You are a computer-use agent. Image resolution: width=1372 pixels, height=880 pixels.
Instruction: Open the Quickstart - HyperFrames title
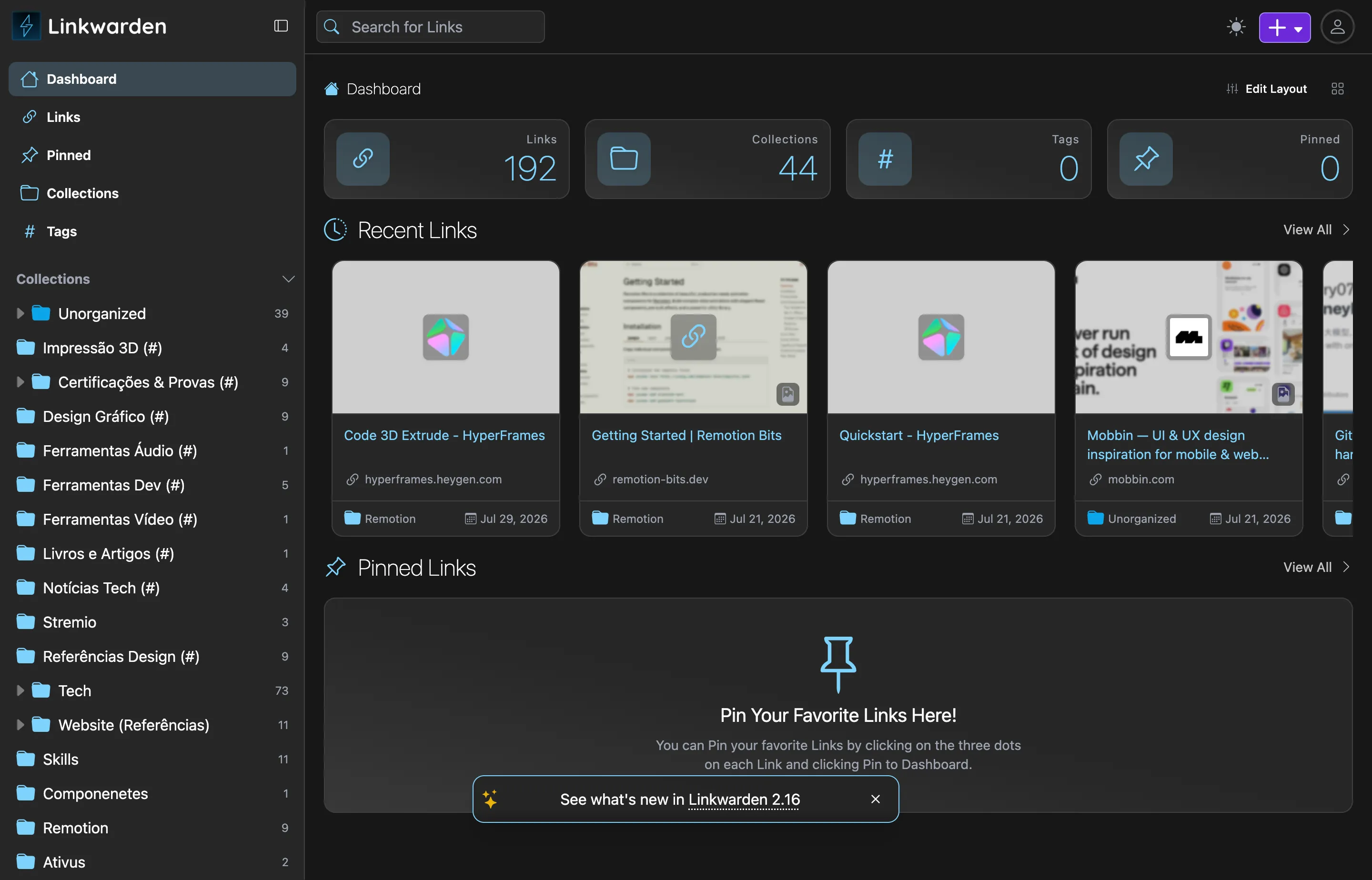pos(918,435)
